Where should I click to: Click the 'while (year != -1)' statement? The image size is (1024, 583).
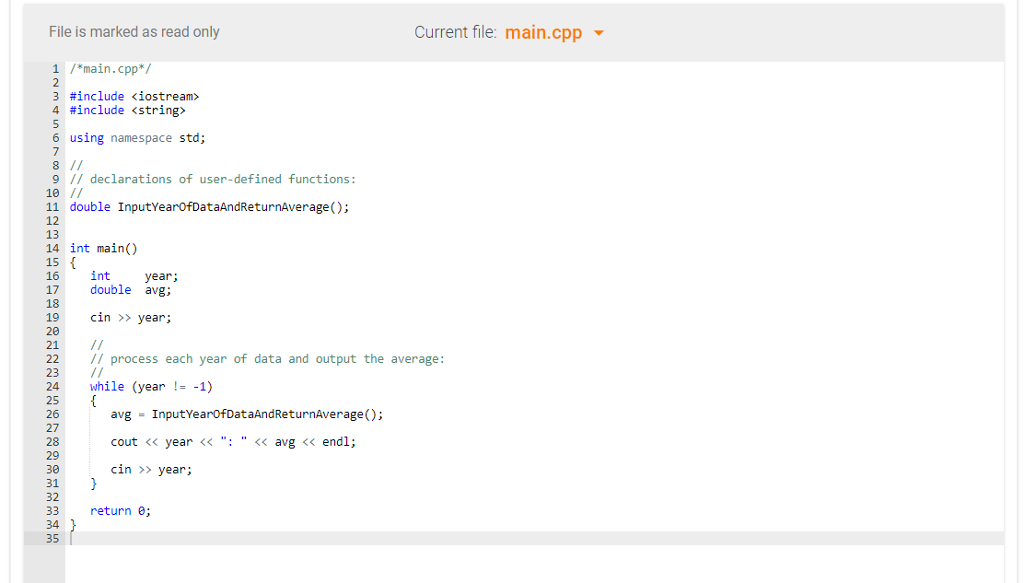coord(152,386)
